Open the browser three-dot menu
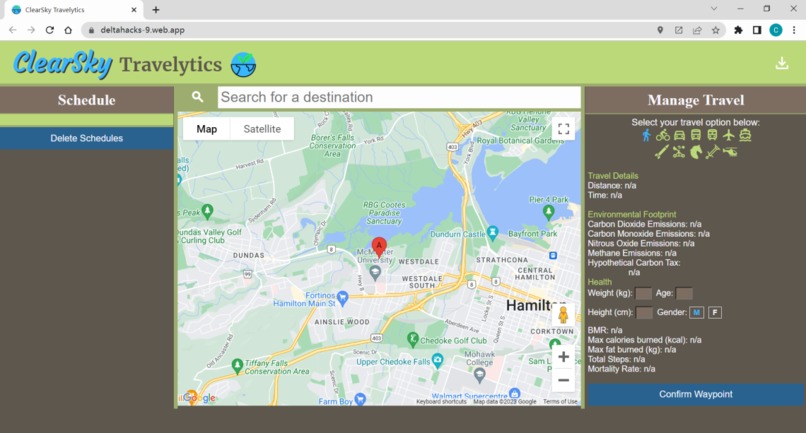 coord(794,30)
